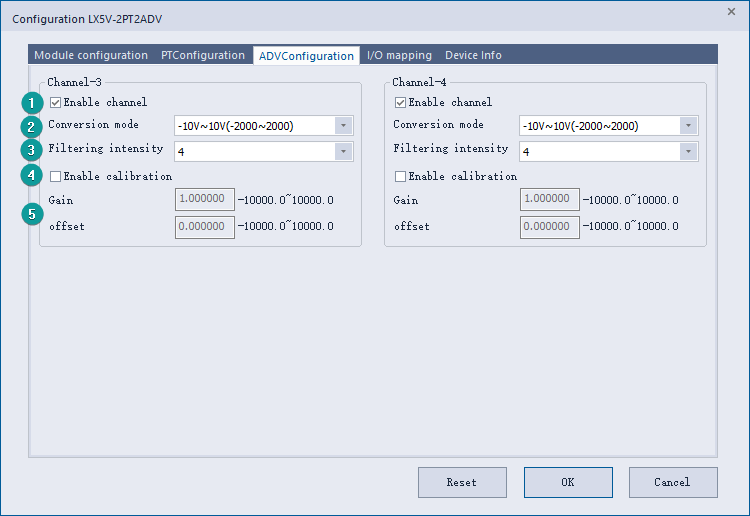Click the Channel-3 Conversion mode label

[x=93, y=124]
